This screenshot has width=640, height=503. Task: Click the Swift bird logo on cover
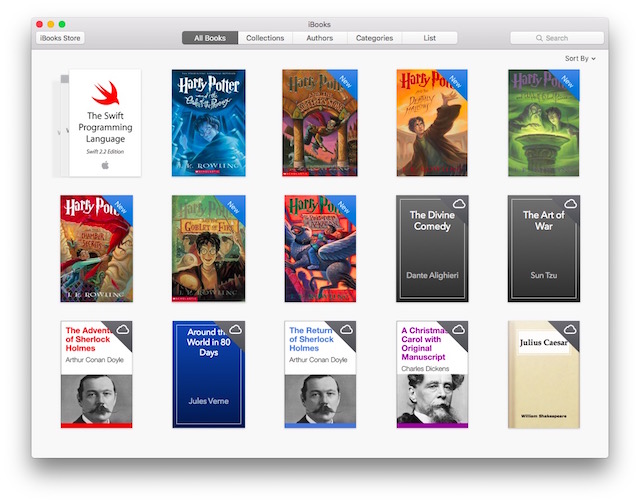pyautogui.click(x=105, y=93)
